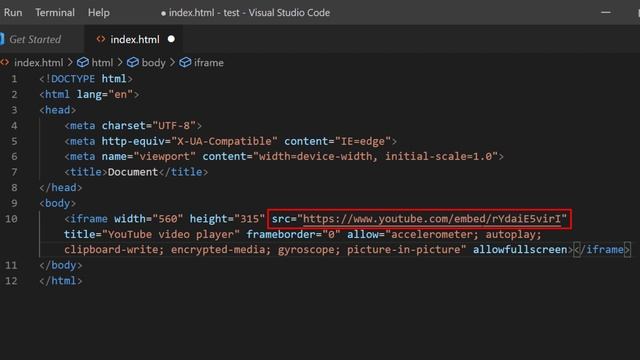Click content="IE=edge" on line 5
This screenshot has height=360, width=640.
pyautogui.click(x=338, y=141)
